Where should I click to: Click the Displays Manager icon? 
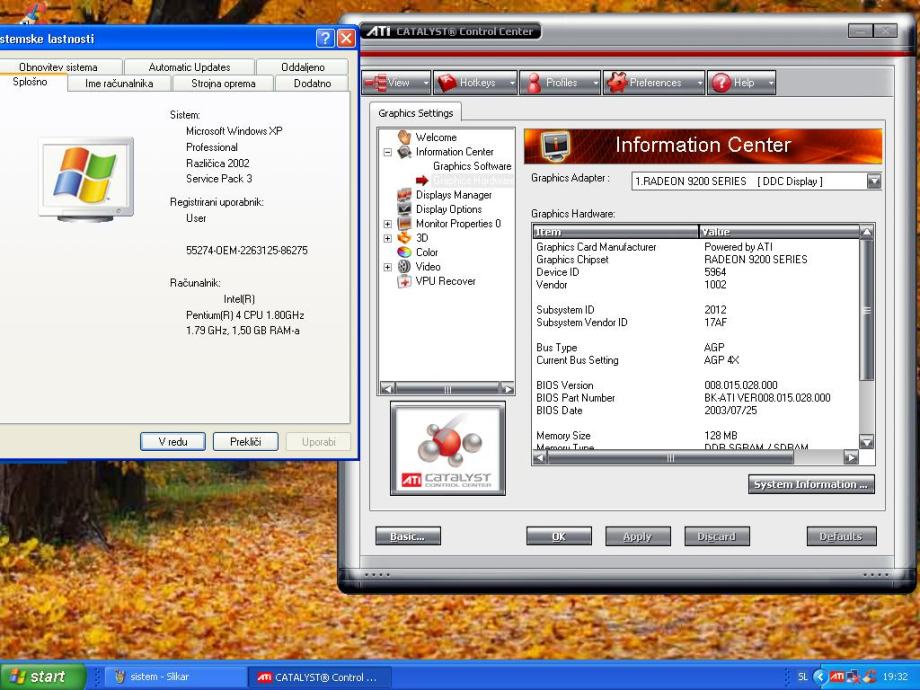(x=404, y=195)
